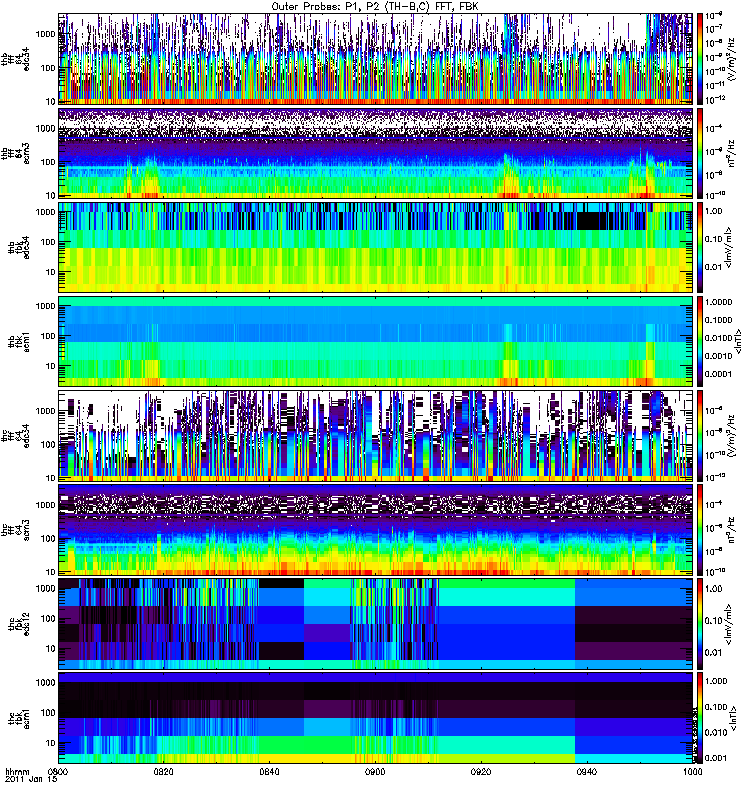Screen dimensions: 750x800
Task: Select the 0900 time axis label
Action: (x=375, y=771)
